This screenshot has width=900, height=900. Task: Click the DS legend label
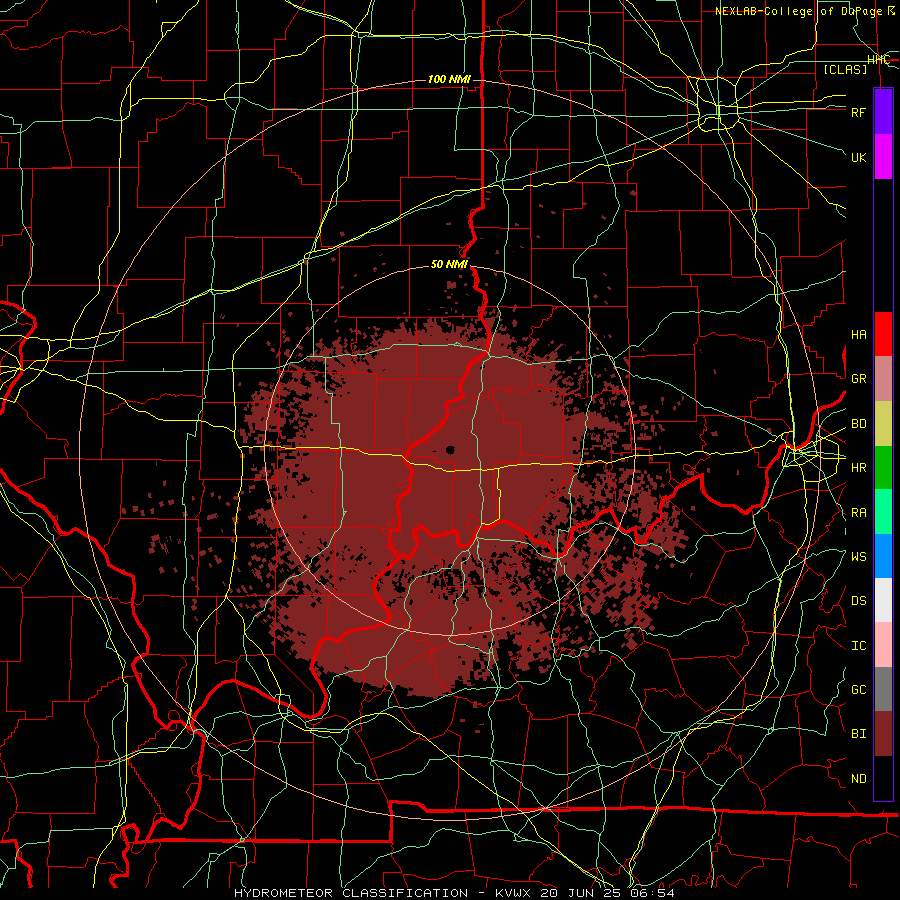[x=858, y=600]
